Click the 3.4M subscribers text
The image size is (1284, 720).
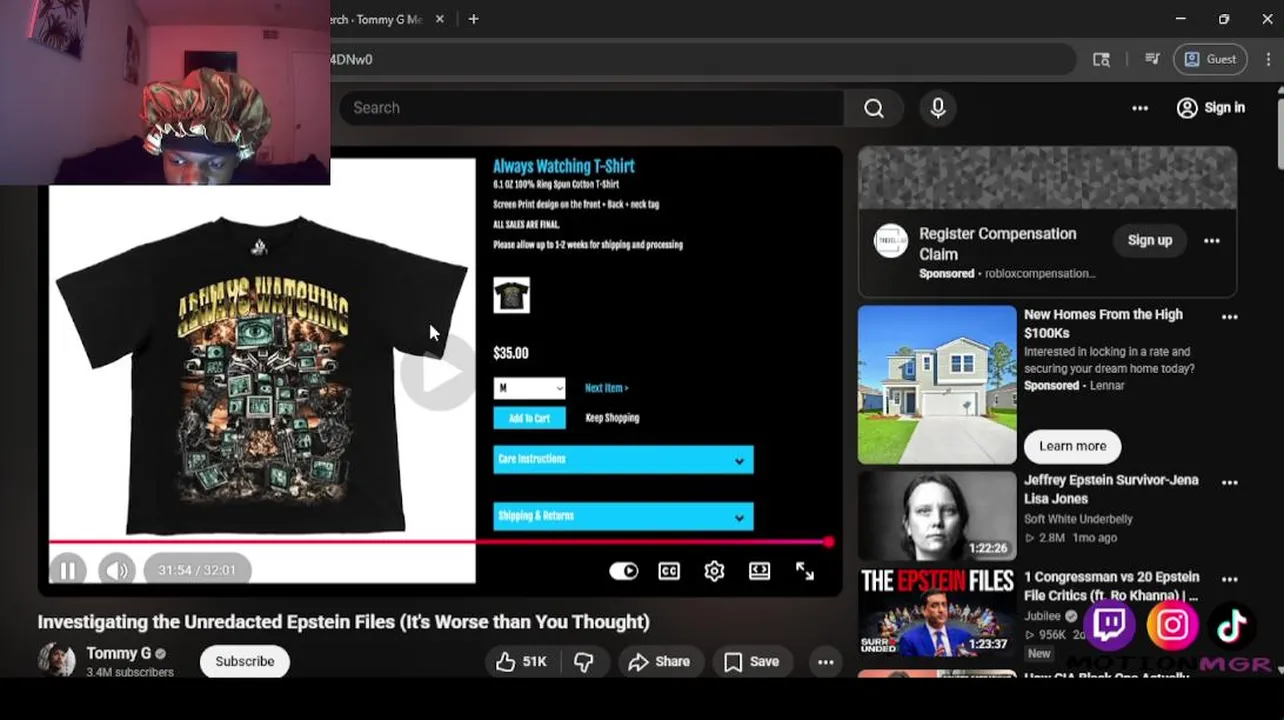tap(130, 673)
